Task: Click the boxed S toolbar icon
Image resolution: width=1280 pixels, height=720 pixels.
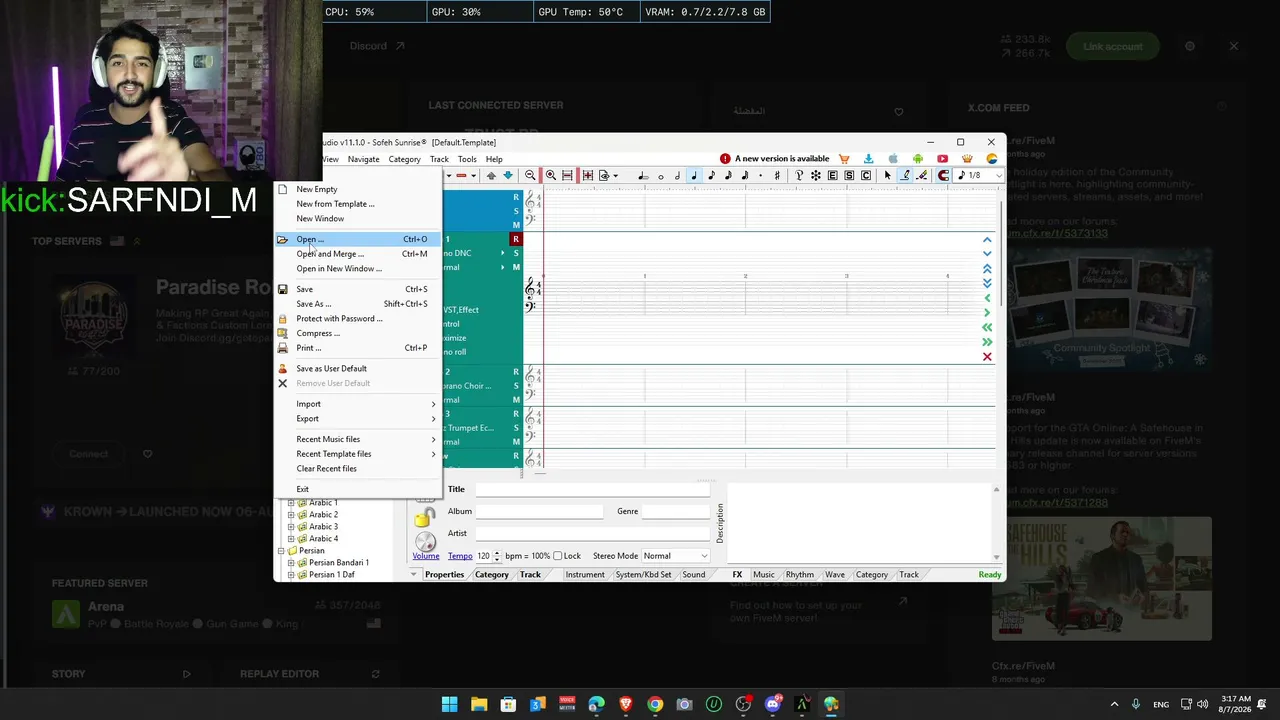Action: tap(849, 175)
